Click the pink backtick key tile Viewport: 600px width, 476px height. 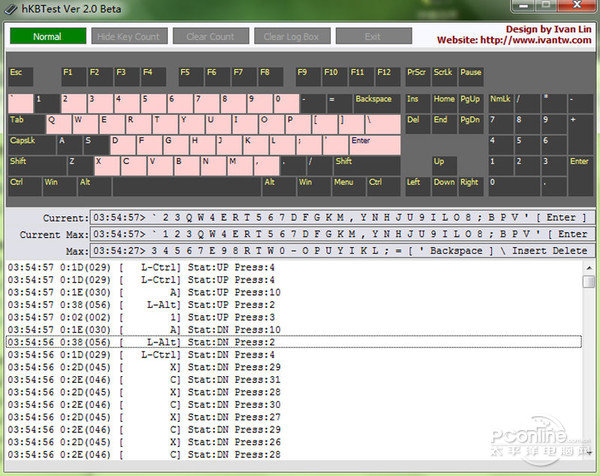click(21, 103)
